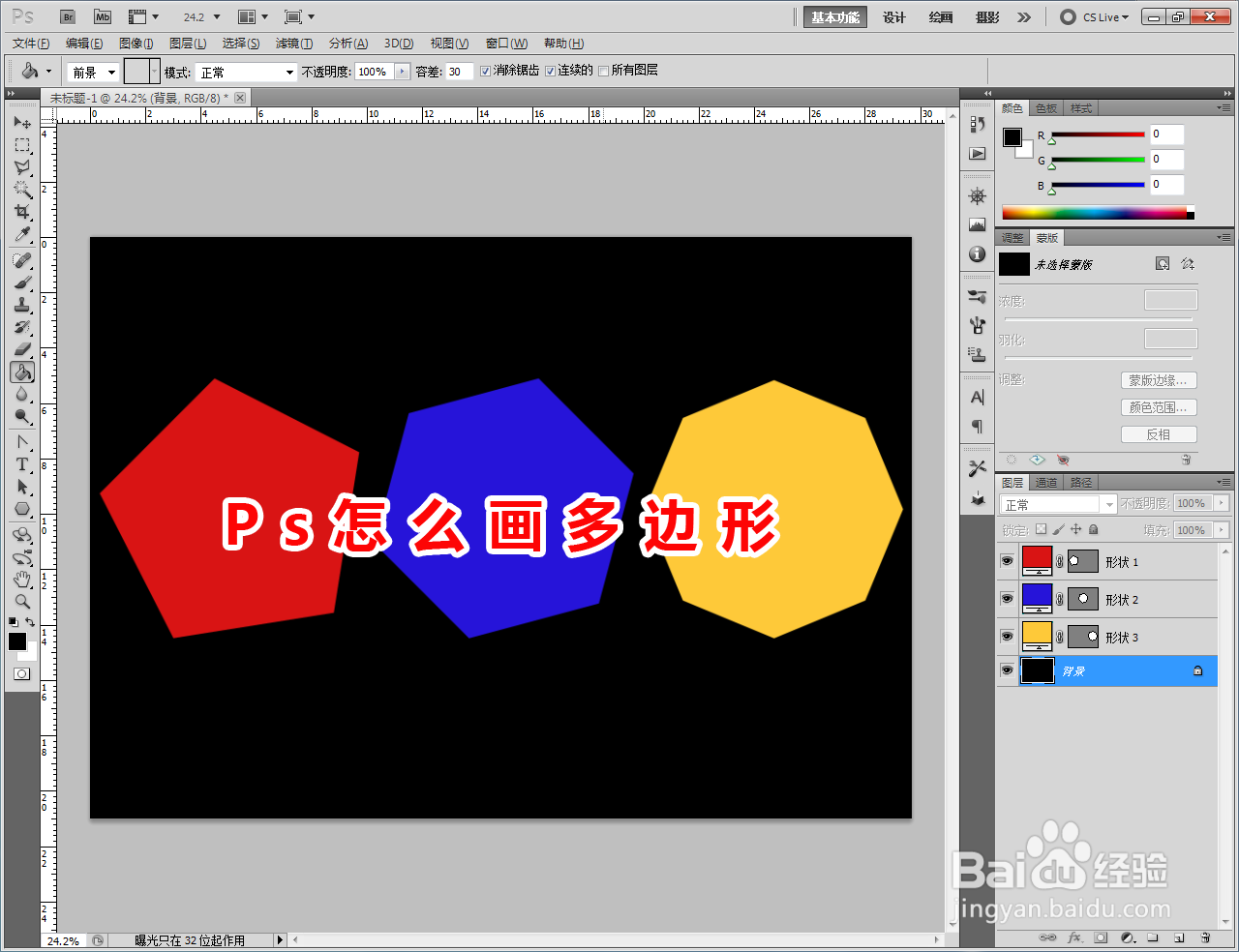Viewport: 1239px width, 952px height.
Task: Switch to the 通道 tab
Action: point(1045,481)
